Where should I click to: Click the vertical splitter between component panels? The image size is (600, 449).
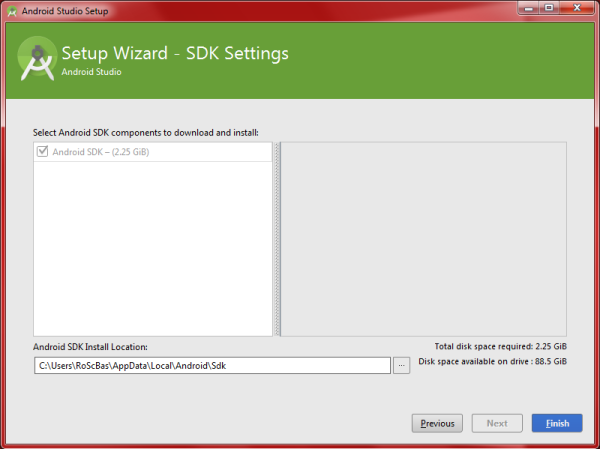277,239
